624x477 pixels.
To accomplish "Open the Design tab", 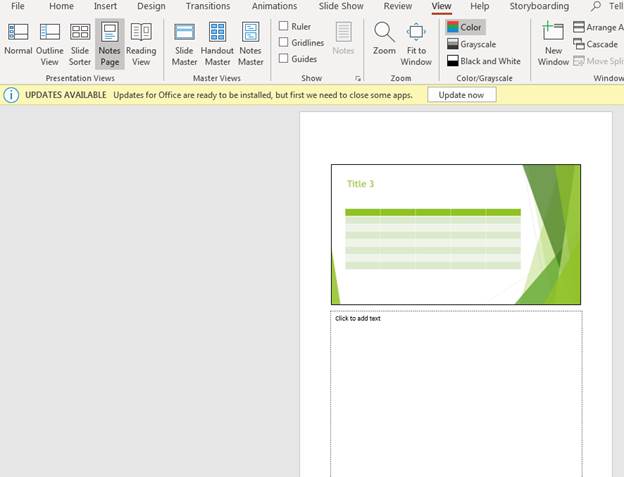I will 151,6.
